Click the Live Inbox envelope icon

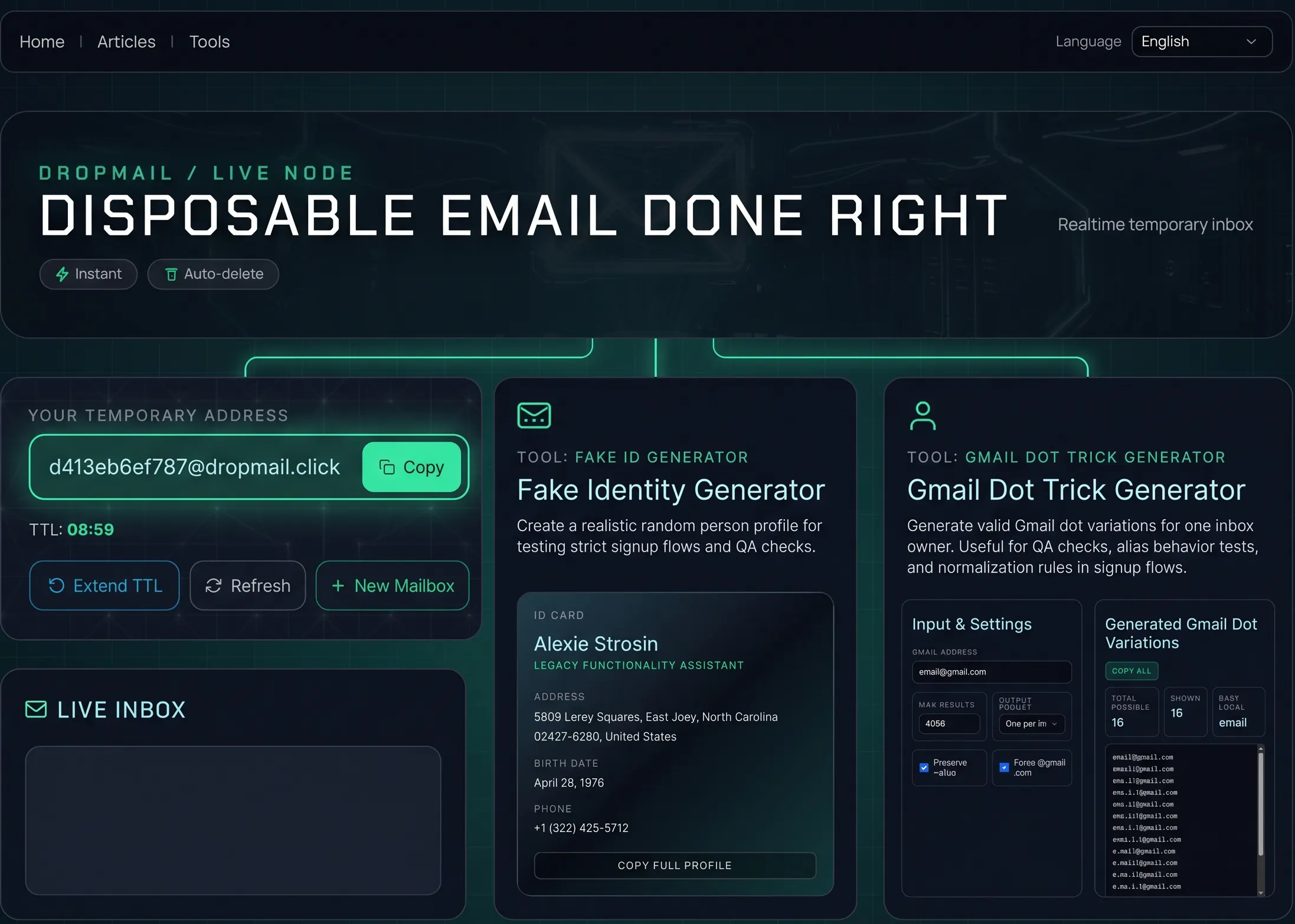coord(36,709)
